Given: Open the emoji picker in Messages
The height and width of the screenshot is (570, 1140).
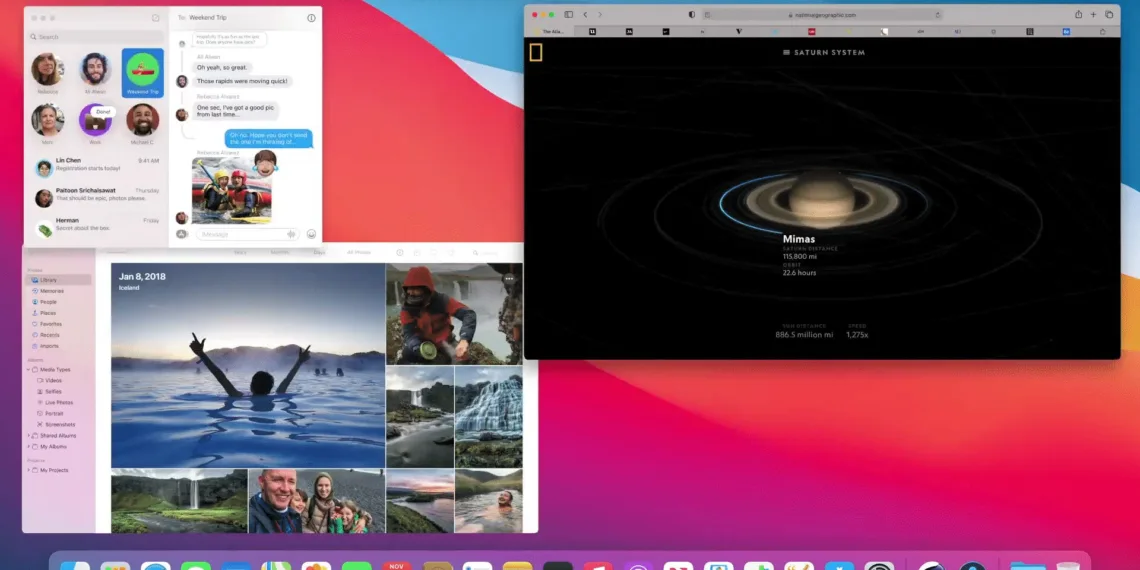Looking at the screenshot, I should tap(311, 234).
